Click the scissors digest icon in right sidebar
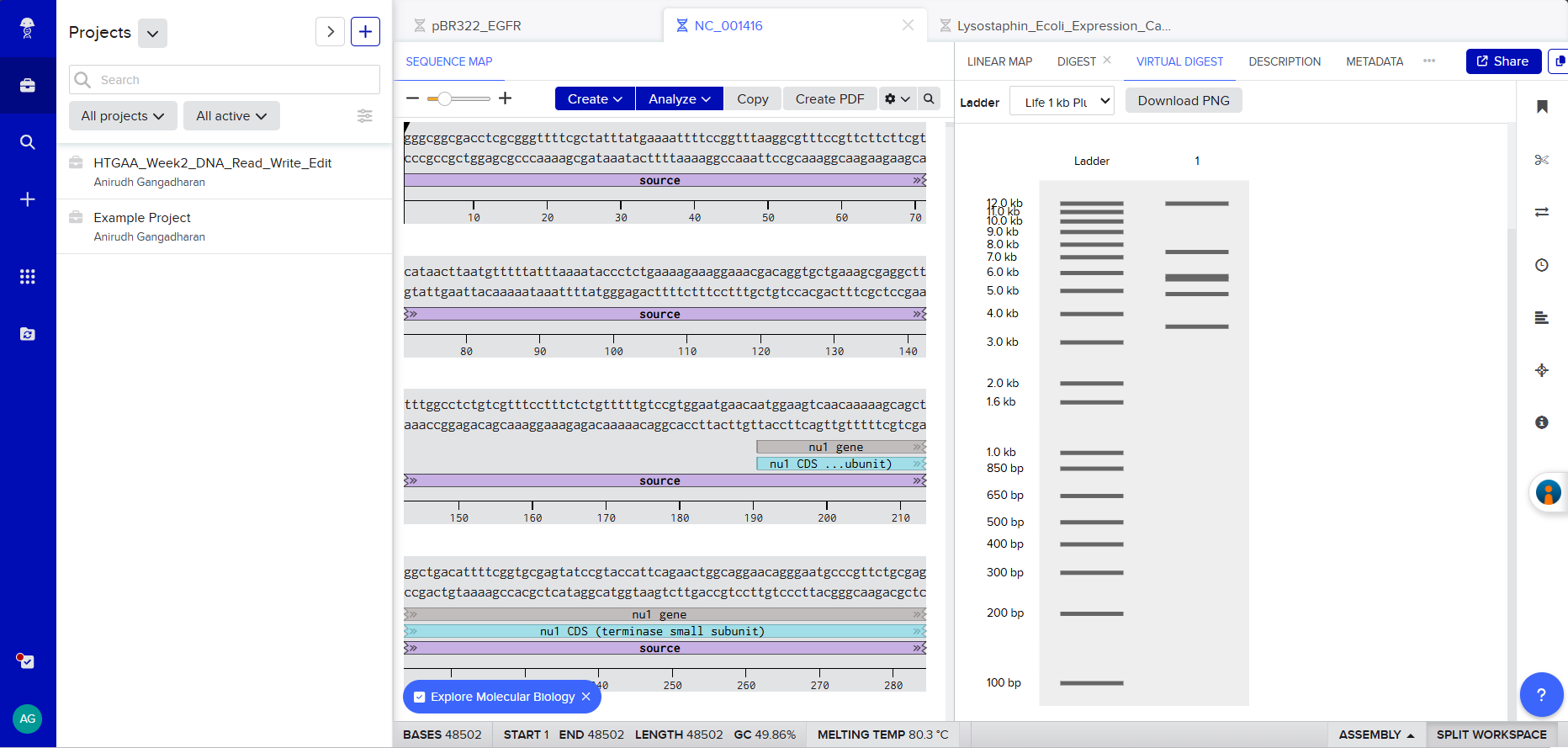 [1541, 160]
